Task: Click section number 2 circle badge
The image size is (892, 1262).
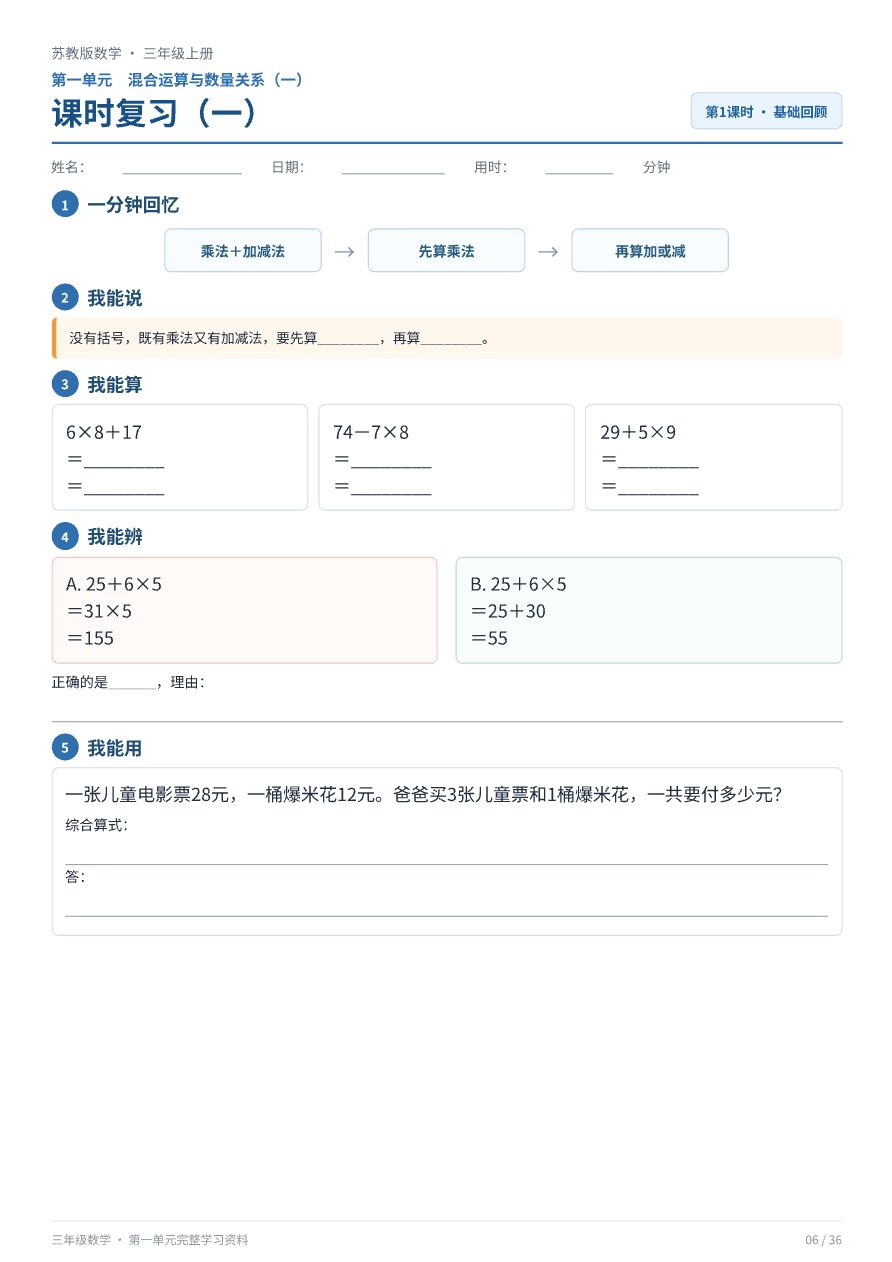Action: [65, 298]
